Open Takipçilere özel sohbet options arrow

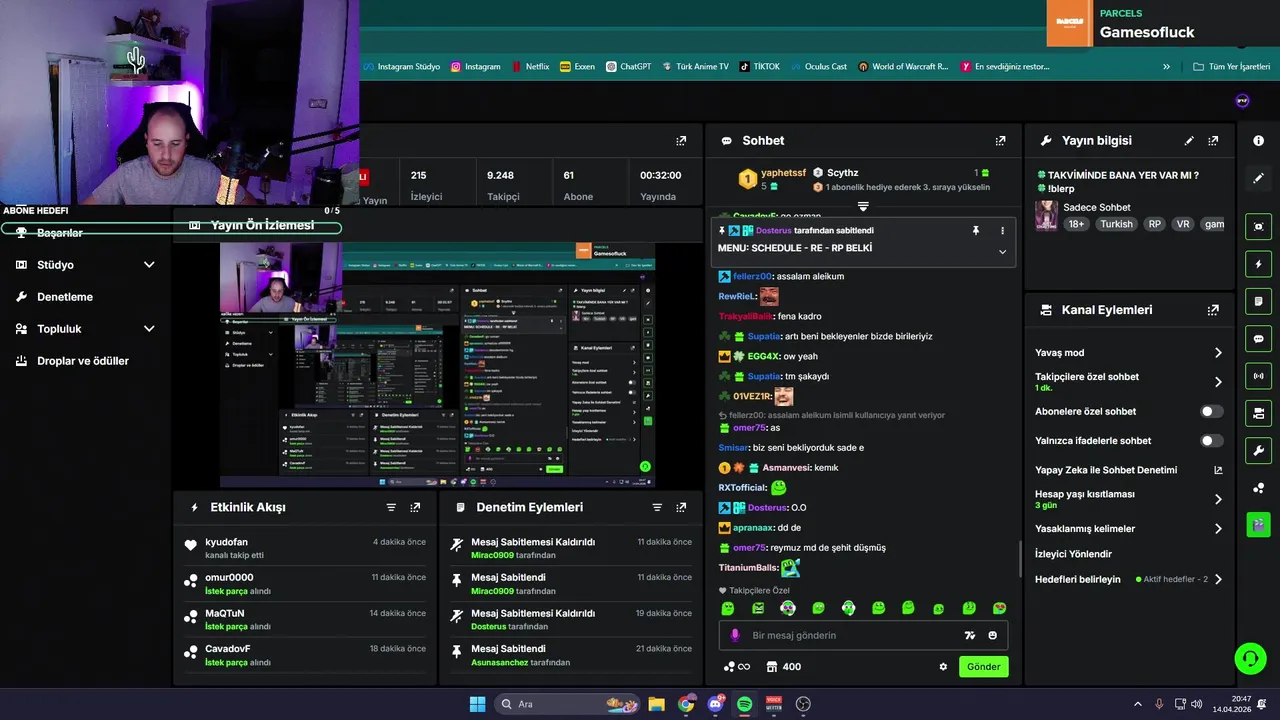click(1218, 382)
